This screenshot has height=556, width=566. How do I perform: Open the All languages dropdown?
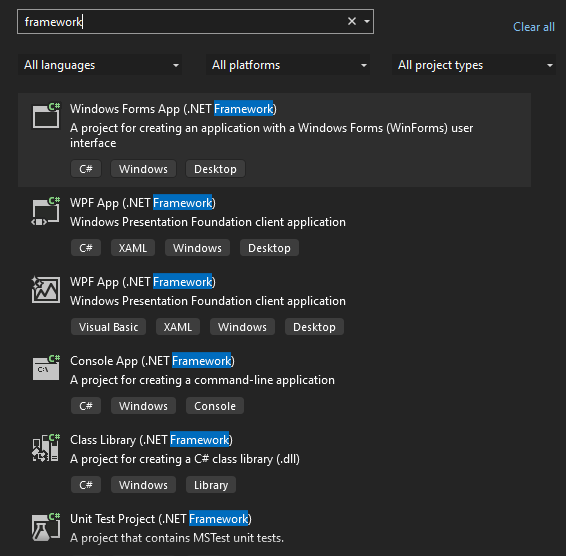coord(100,65)
